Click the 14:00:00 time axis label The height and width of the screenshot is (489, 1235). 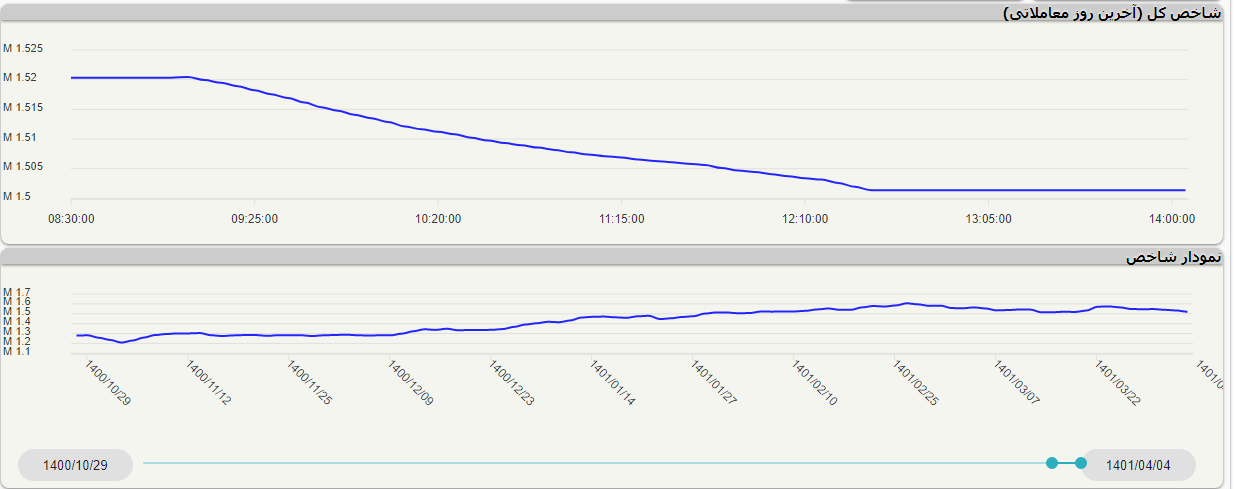click(1171, 218)
